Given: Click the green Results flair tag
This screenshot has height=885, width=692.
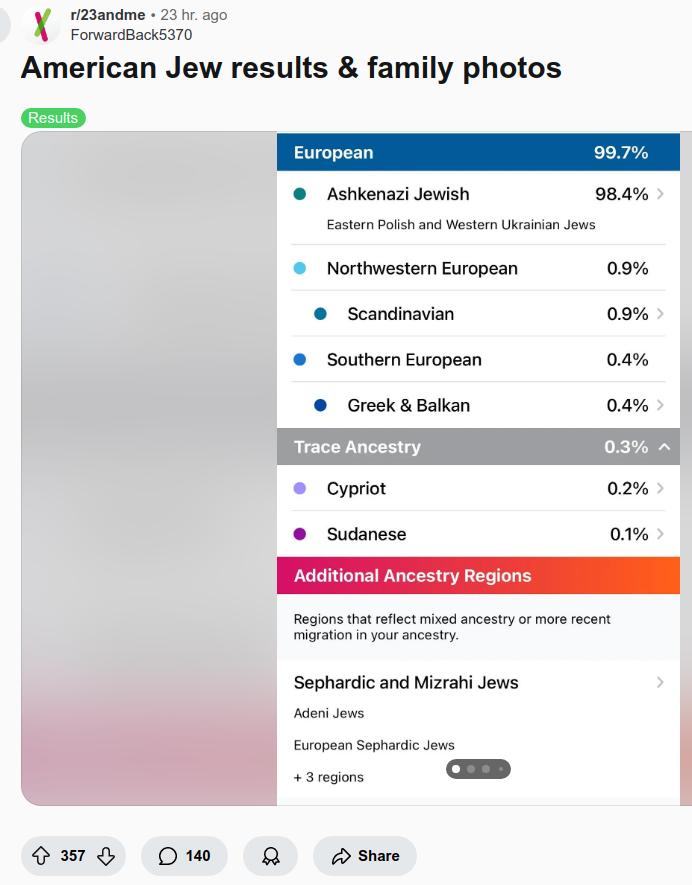Looking at the screenshot, I should click(x=53, y=118).
